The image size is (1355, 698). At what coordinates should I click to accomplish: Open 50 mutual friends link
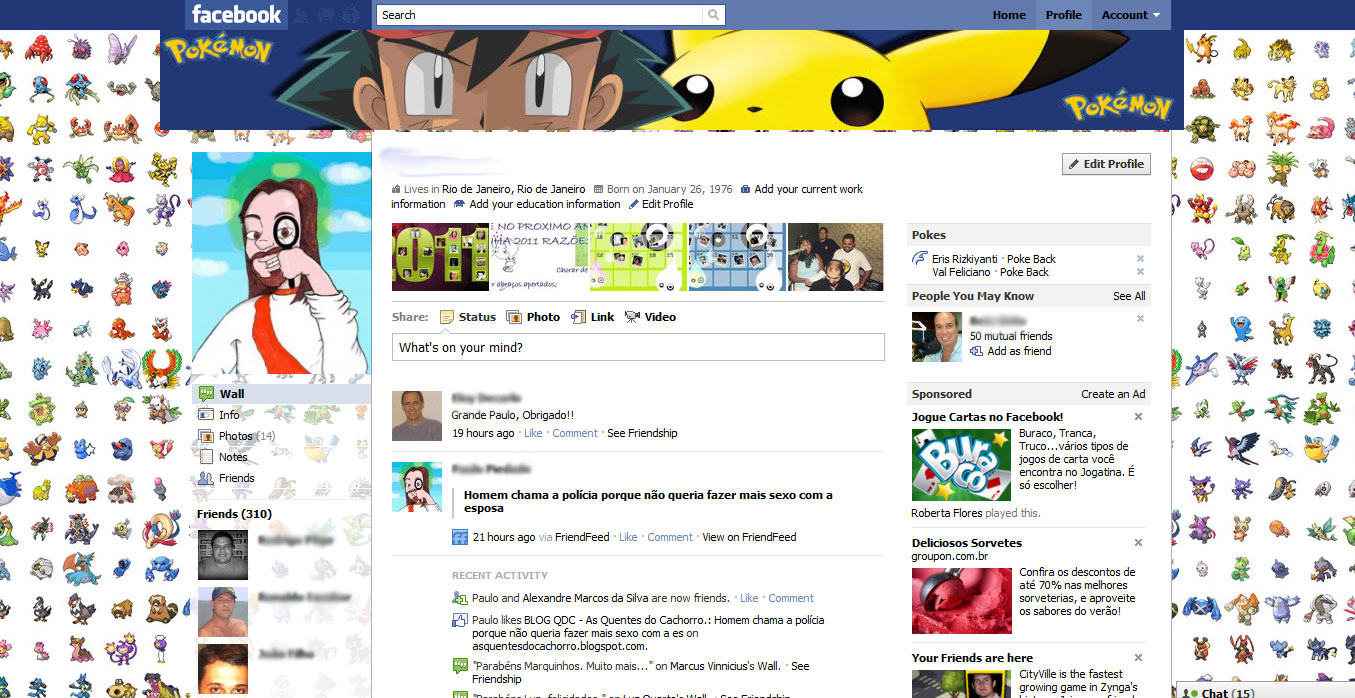[x=1011, y=336]
